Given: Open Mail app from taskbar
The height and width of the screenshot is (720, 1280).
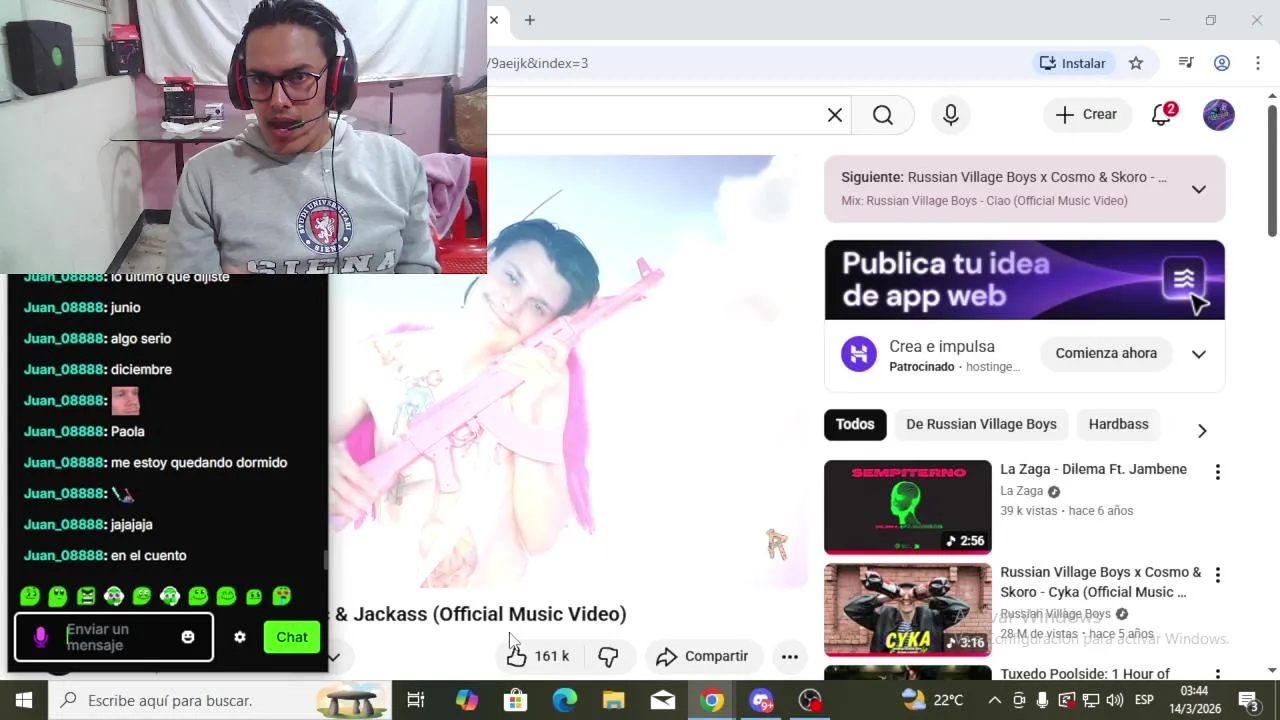Looking at the screenshot, I should point(662,700).
